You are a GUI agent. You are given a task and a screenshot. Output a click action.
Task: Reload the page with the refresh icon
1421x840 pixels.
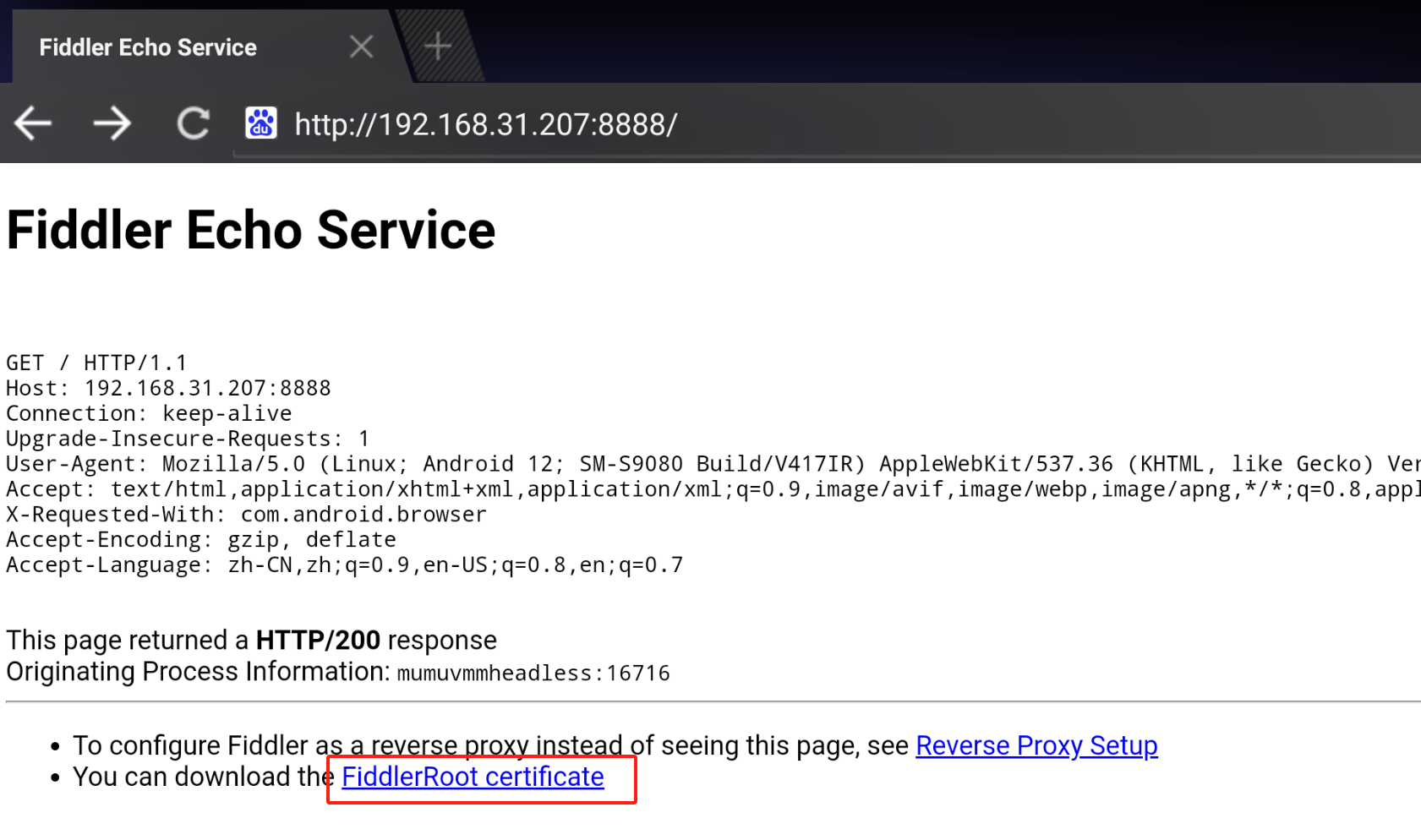pyautogui.click(x=193, y=123)
